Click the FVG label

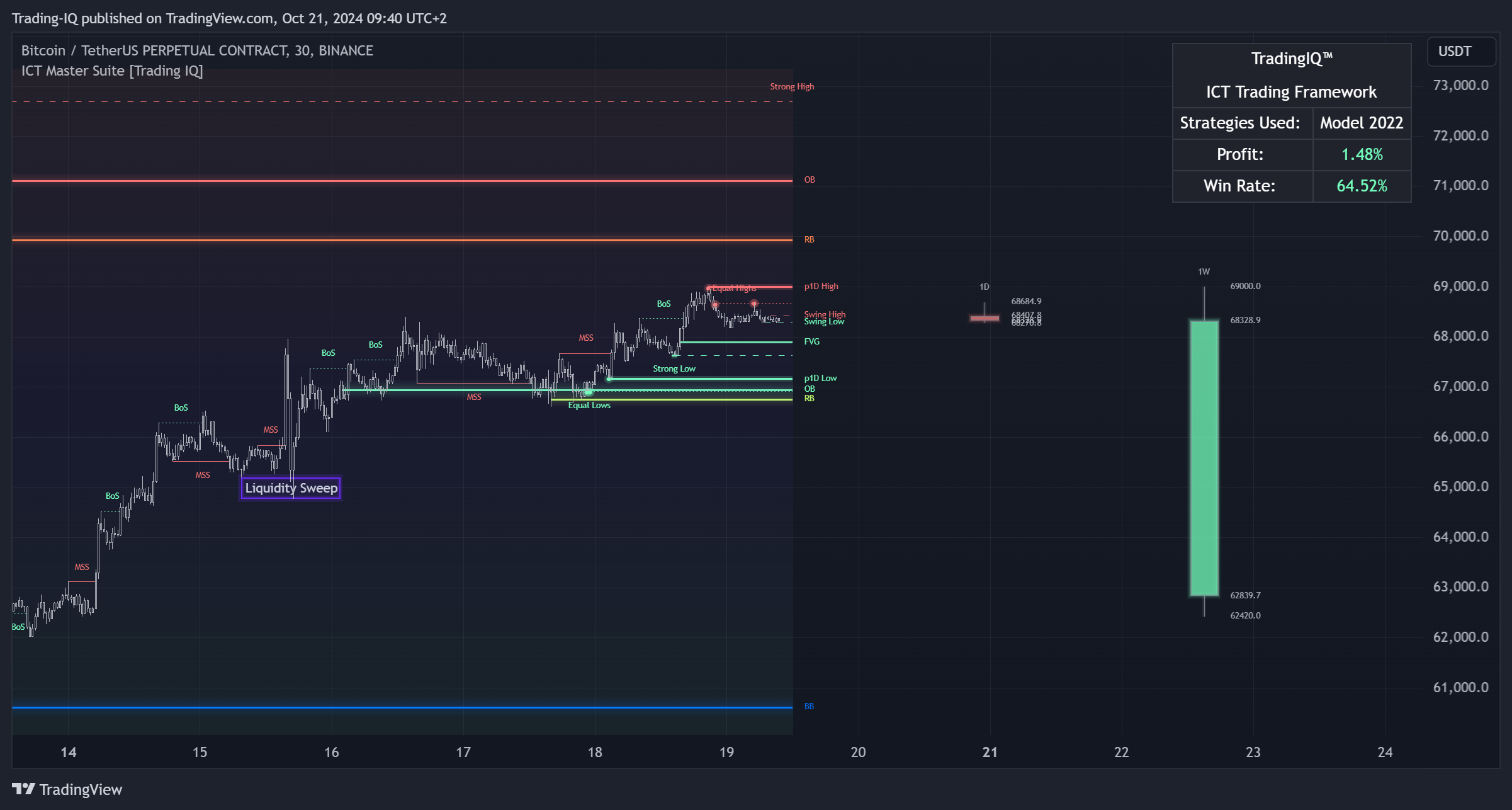click(x=811, y=341)
